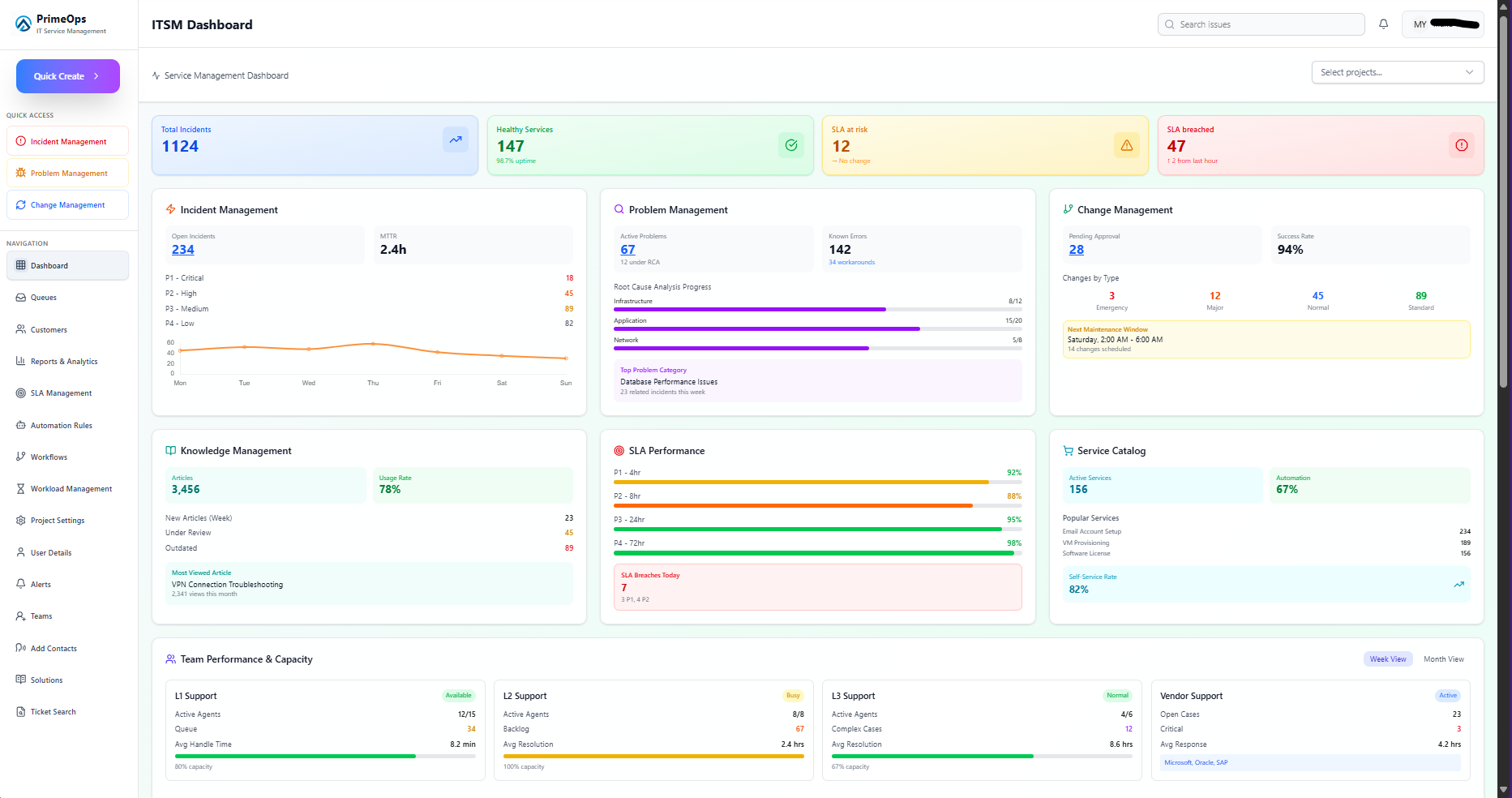Click the Total Incidents trend icon
Viewport: 1512px width, 798px height.
(456, 139)
